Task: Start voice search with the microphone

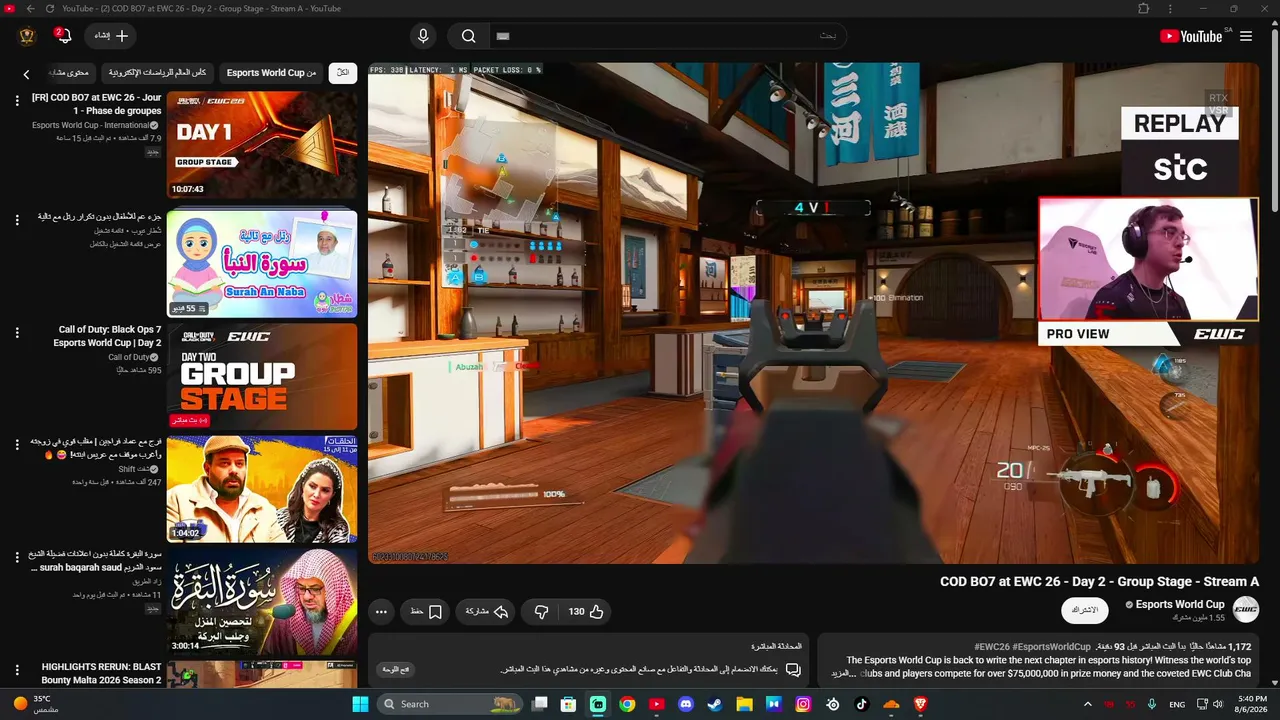Action: 423,36
